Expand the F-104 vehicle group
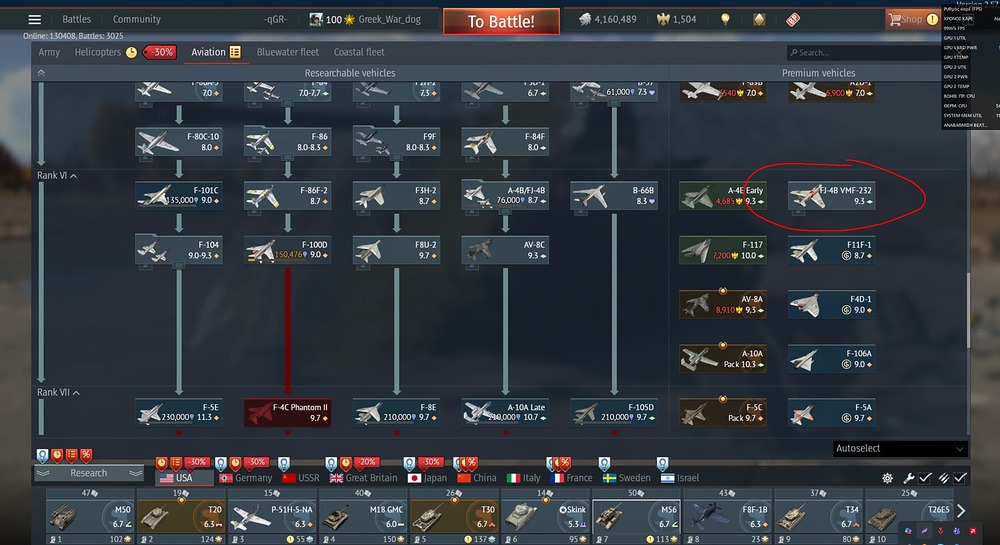The image size is (1000, 545). click(x=179, y=250)
